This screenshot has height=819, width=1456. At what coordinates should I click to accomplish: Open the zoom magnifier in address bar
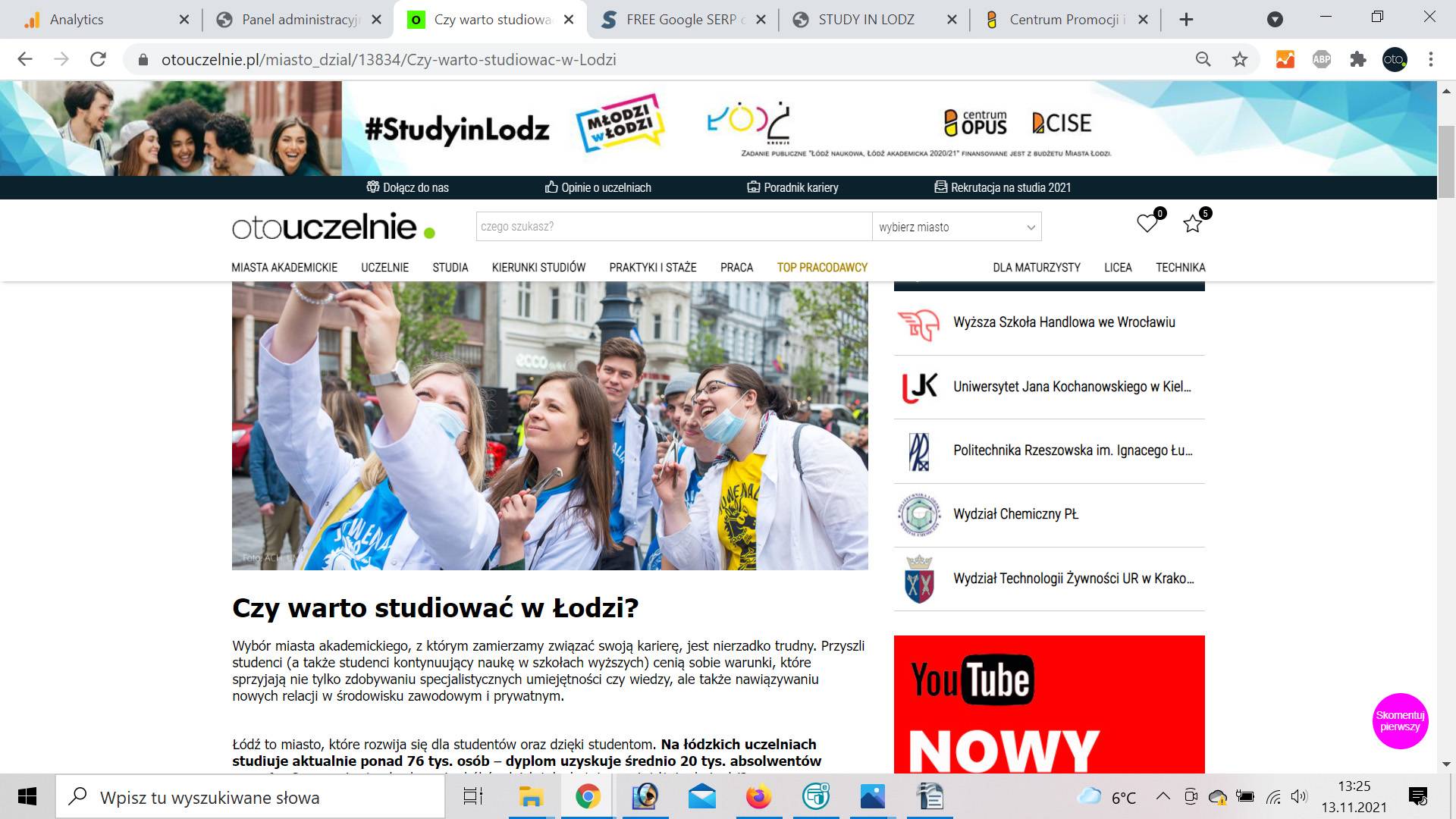click(x=1203, y=59)
